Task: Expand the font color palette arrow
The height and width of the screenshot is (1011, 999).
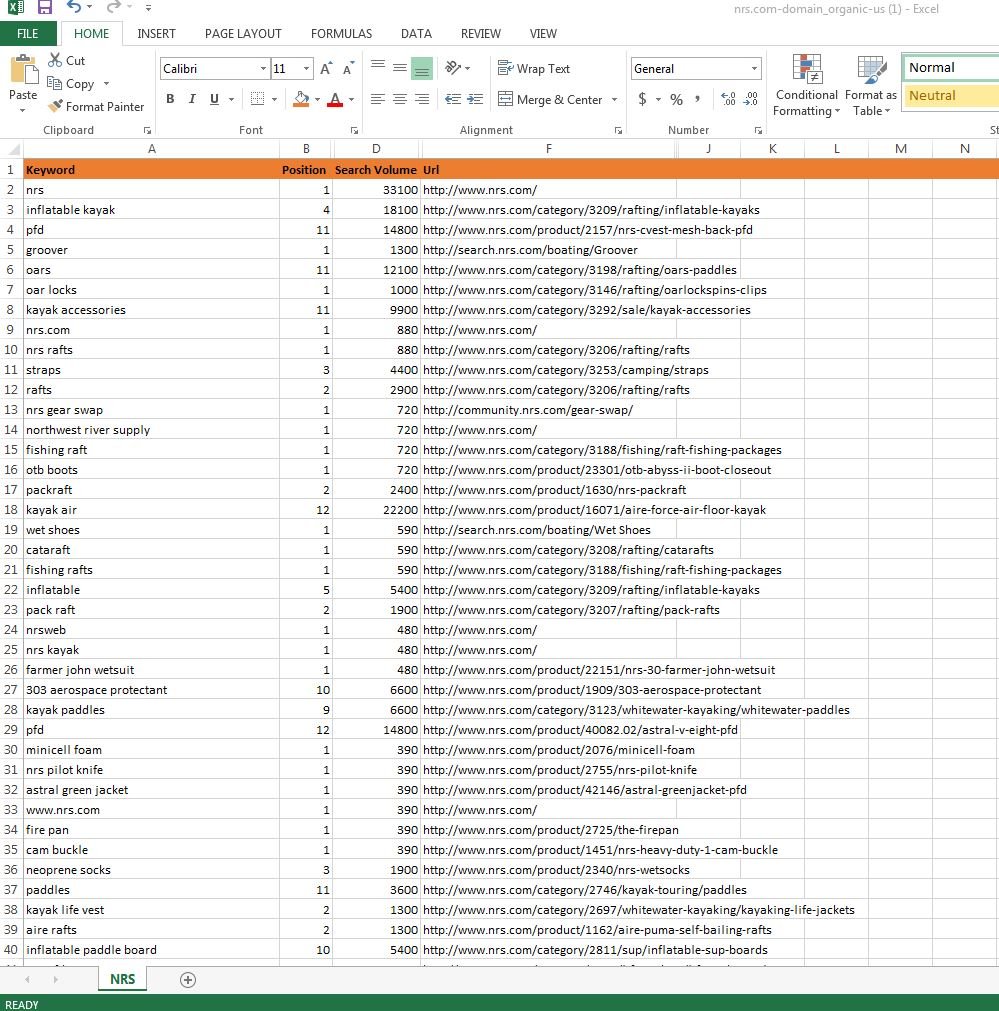Action: pyautogui.click(x=351, y=99)
